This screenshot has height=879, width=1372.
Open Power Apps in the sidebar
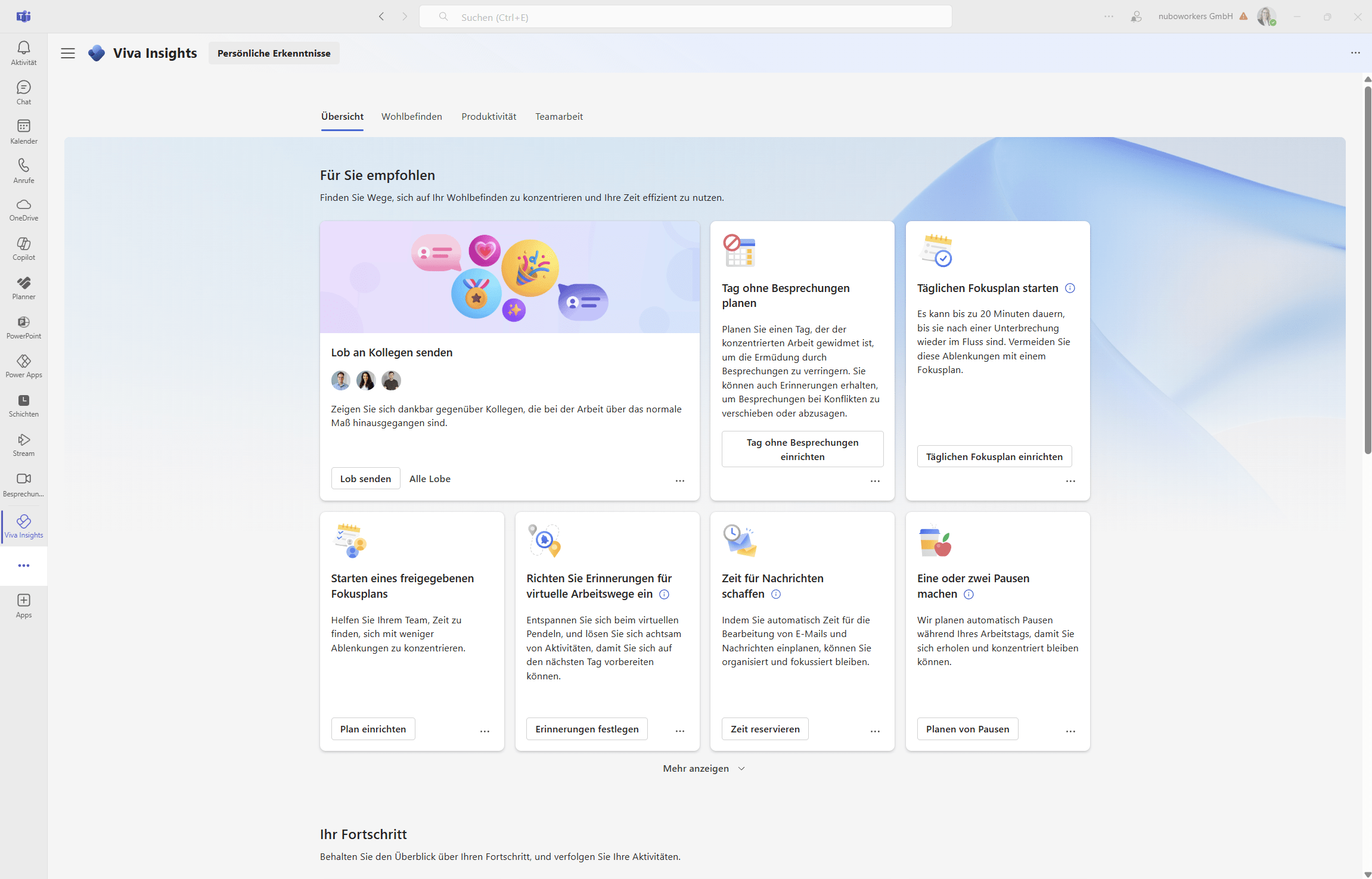point(23,365)
